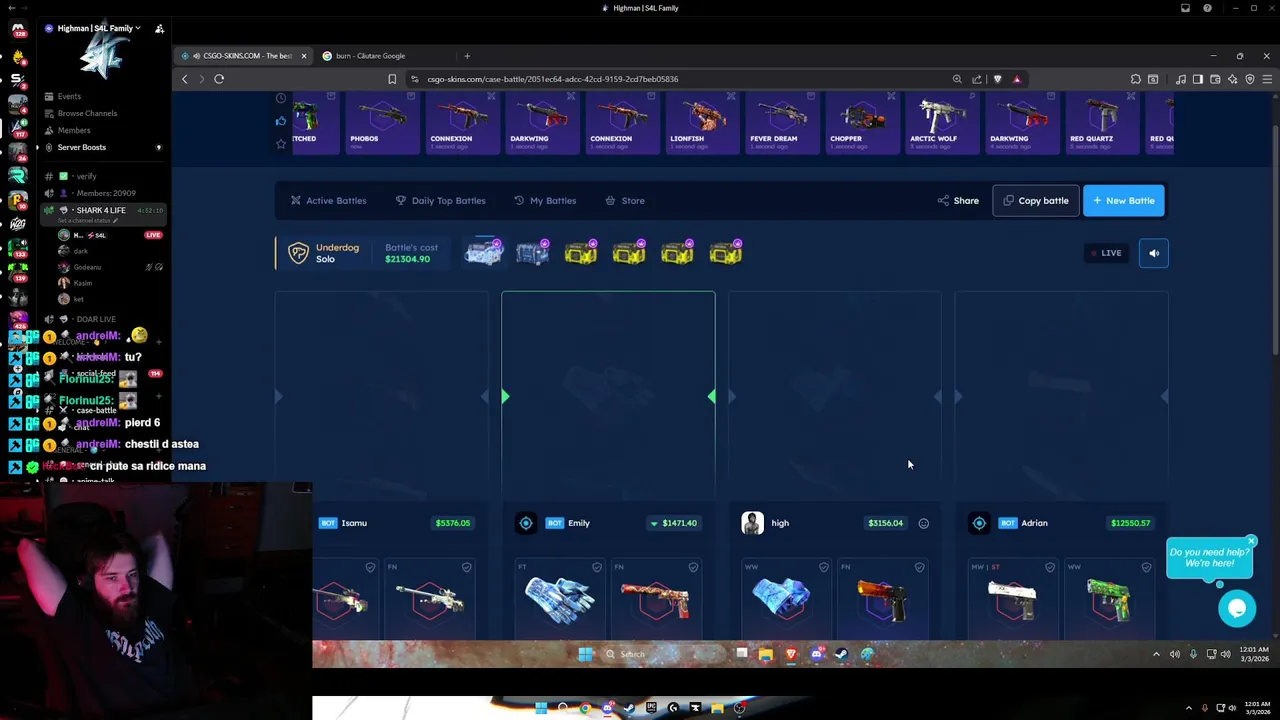This screenshot has width=1280, height=720.
Task: Click the LIONFISH skin drop card
Action: [x=702, y=122]
